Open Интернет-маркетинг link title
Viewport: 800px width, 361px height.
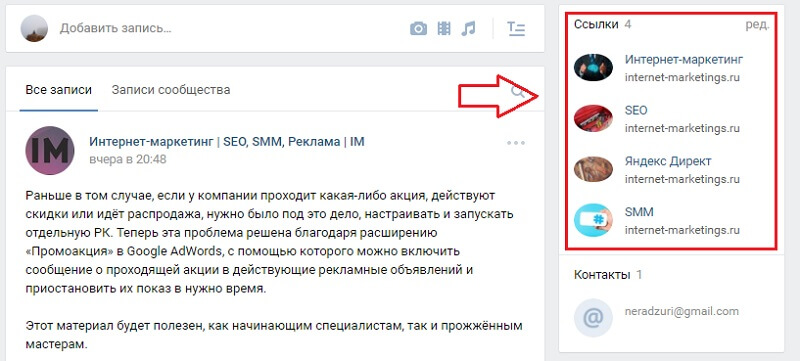(x=684, y=59)
